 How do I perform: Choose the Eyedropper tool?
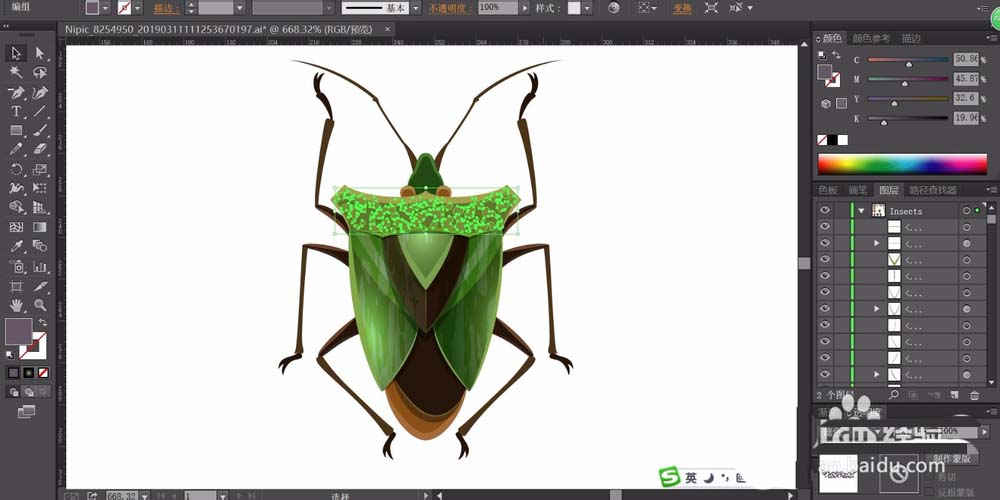coord(17,246)
